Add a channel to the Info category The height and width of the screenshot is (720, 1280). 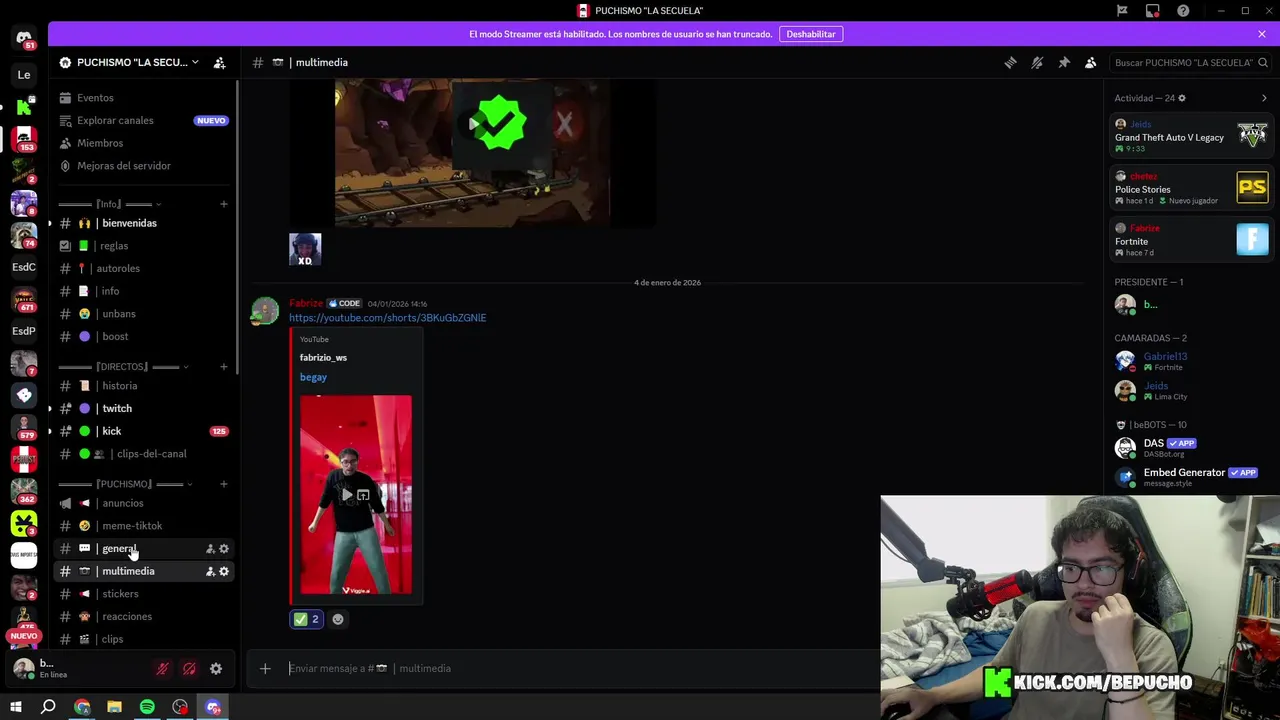224,204
